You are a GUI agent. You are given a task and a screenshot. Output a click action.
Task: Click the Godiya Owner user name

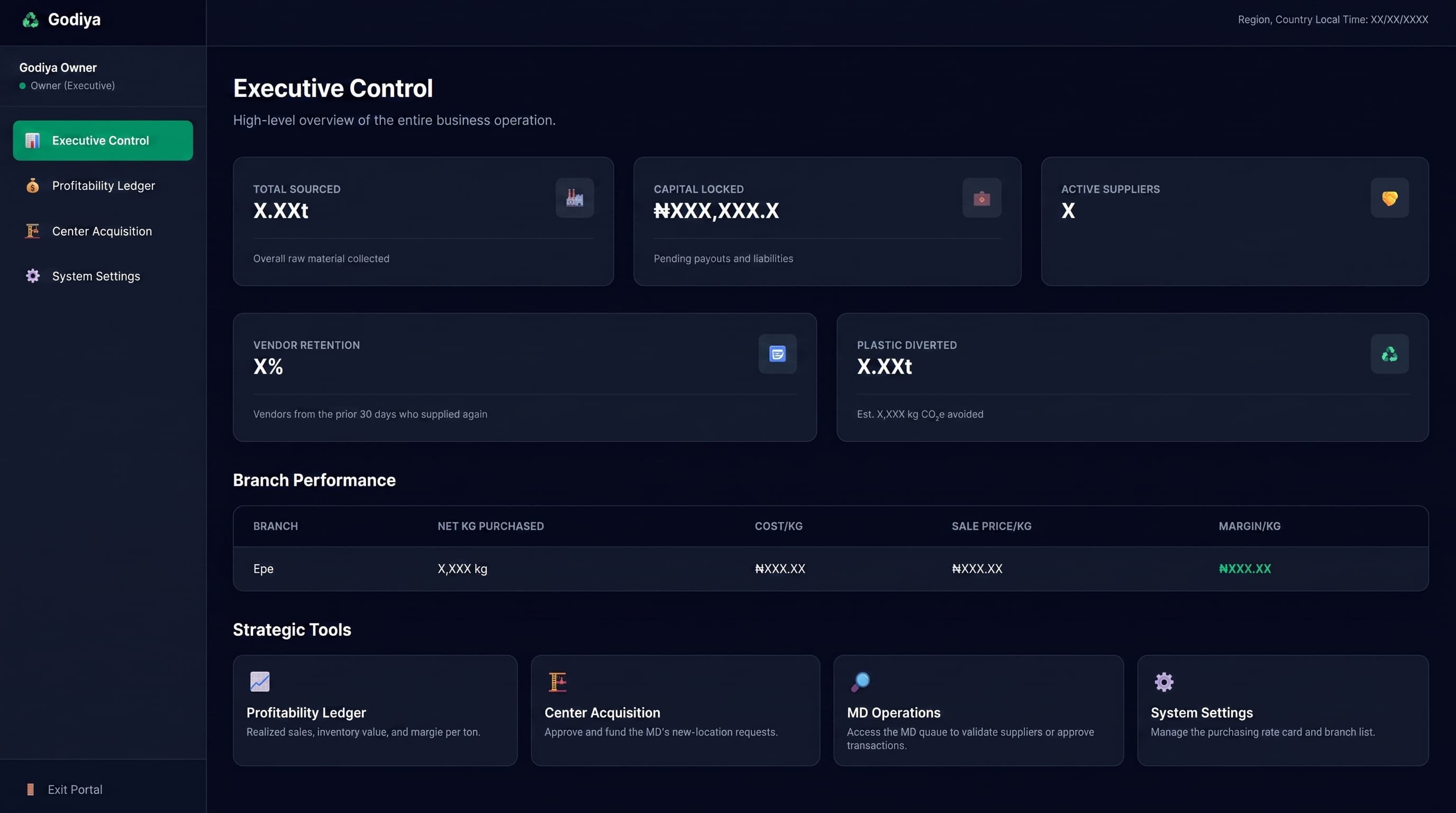58,68
